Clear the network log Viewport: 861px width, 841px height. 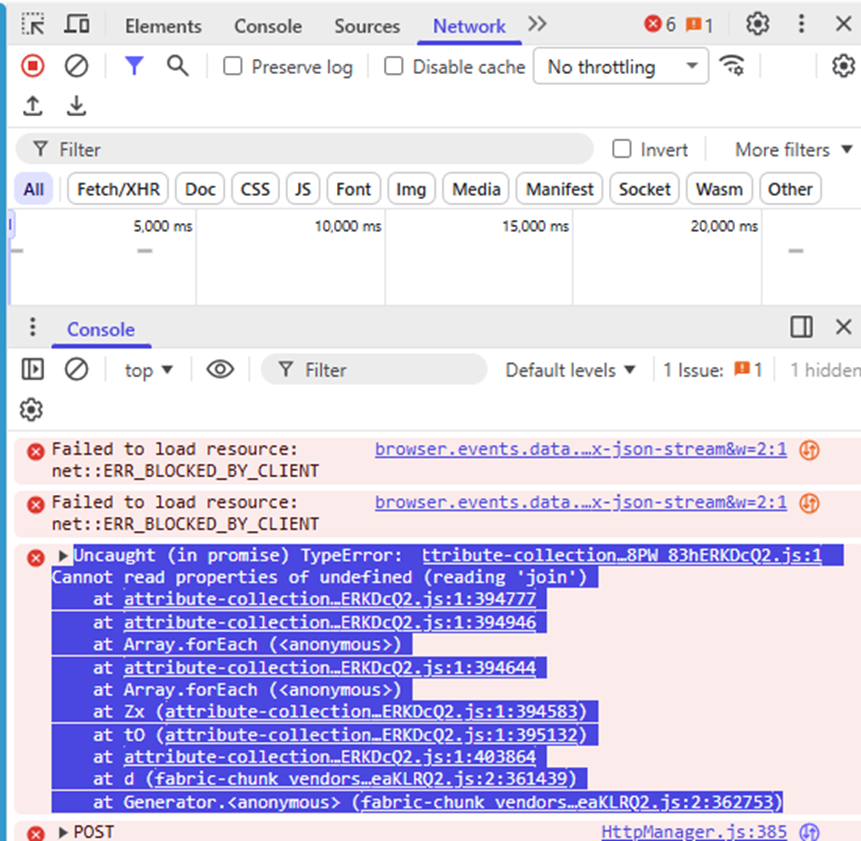(76, 66)
